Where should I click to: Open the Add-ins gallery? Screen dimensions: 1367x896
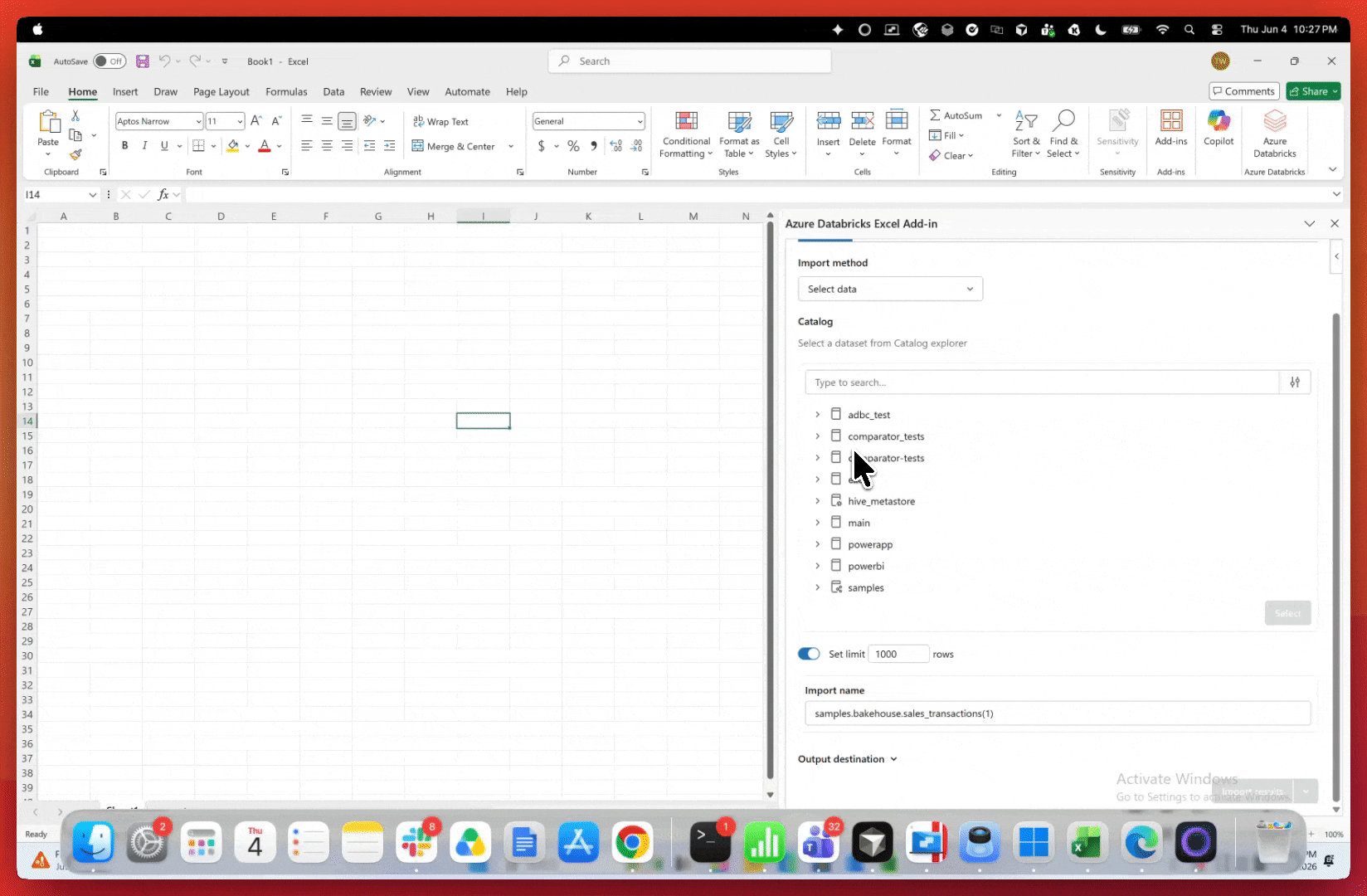[1171, 129]
